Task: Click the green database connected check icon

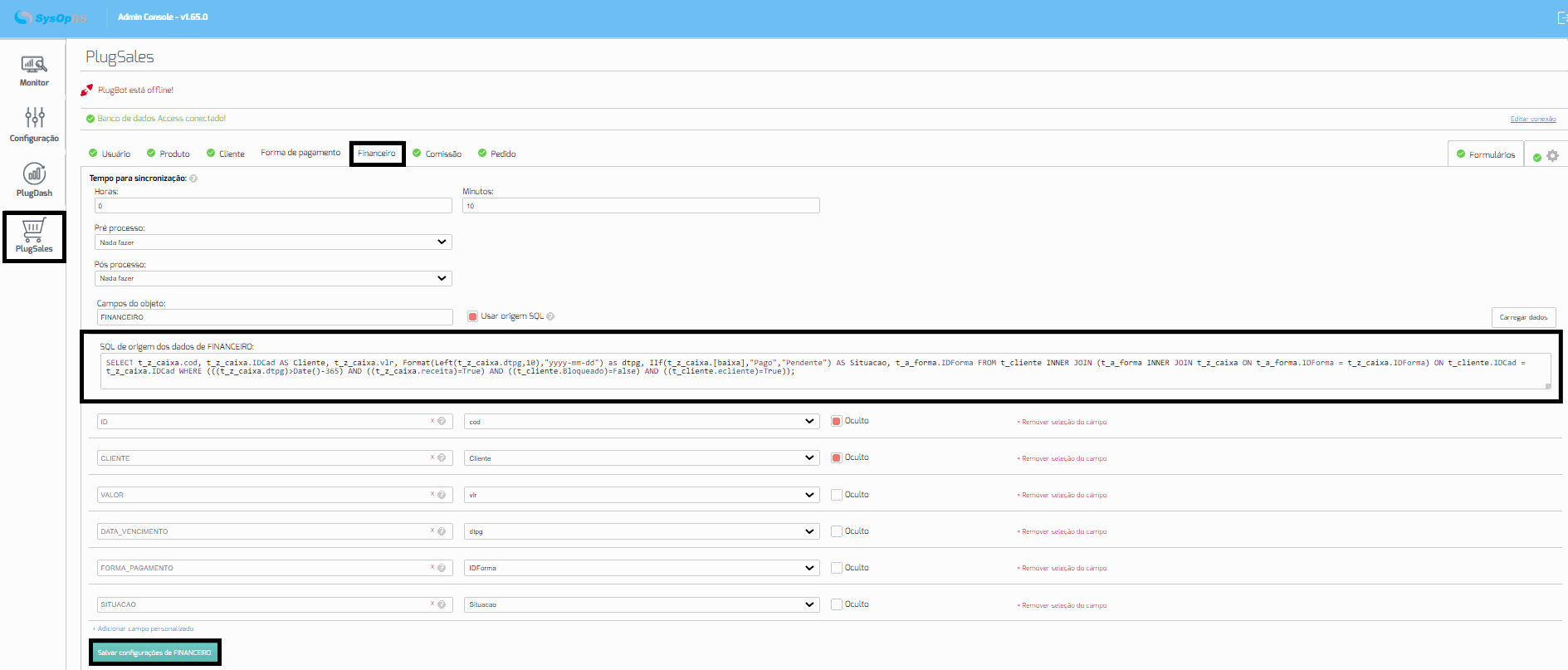Action: pos(90,119)
